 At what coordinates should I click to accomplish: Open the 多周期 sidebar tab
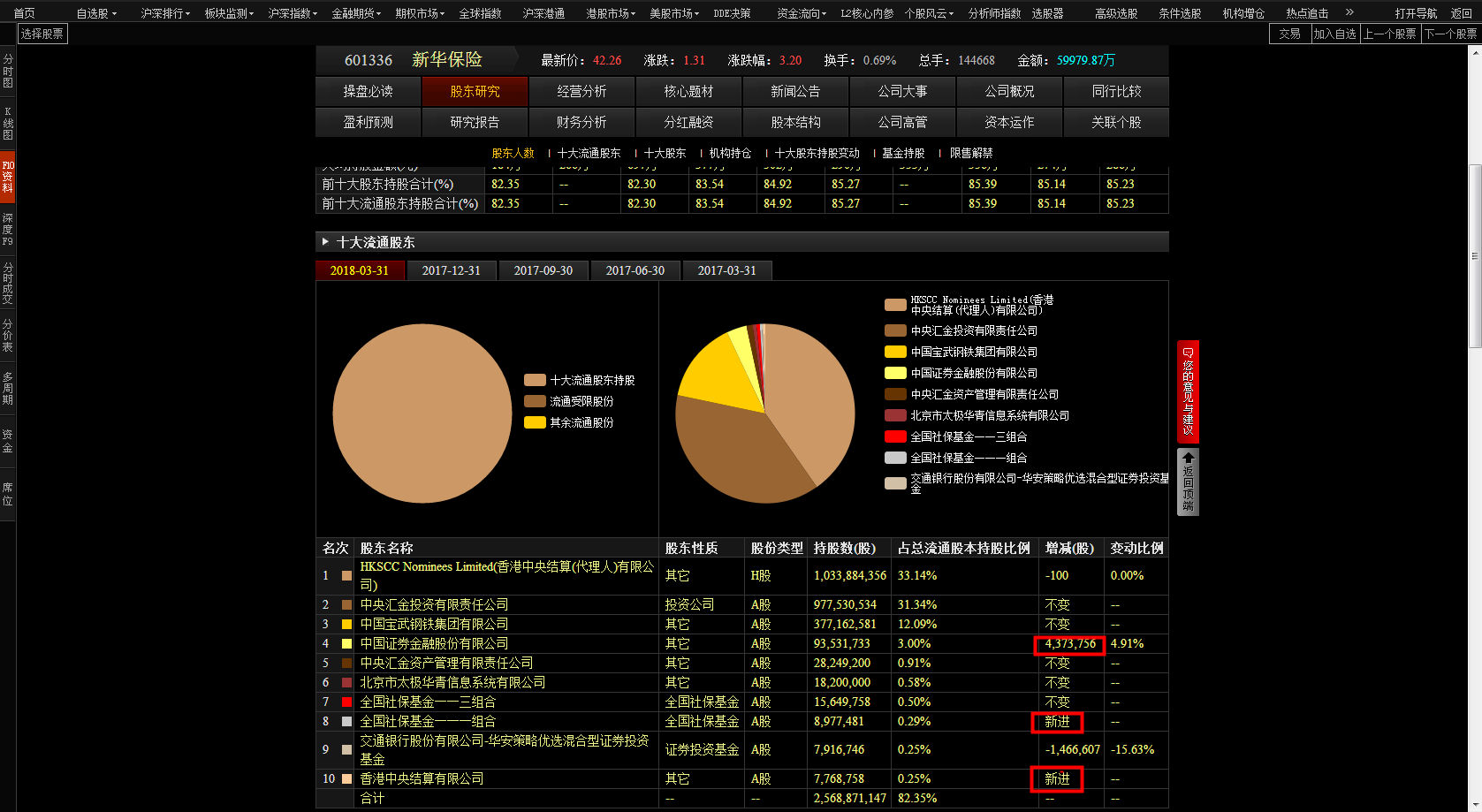8,389
